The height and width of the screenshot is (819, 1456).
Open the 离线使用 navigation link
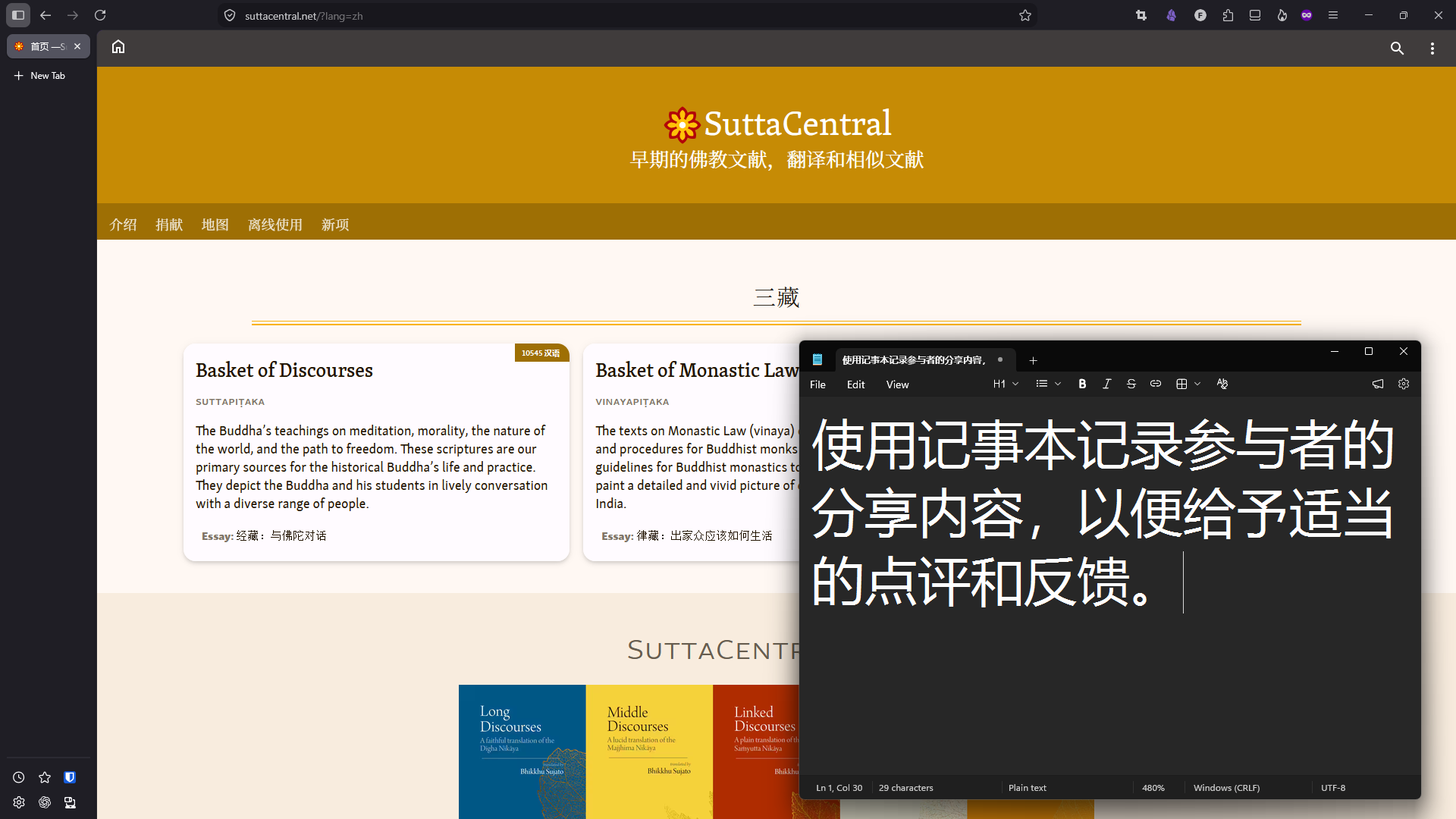[275, 224]
